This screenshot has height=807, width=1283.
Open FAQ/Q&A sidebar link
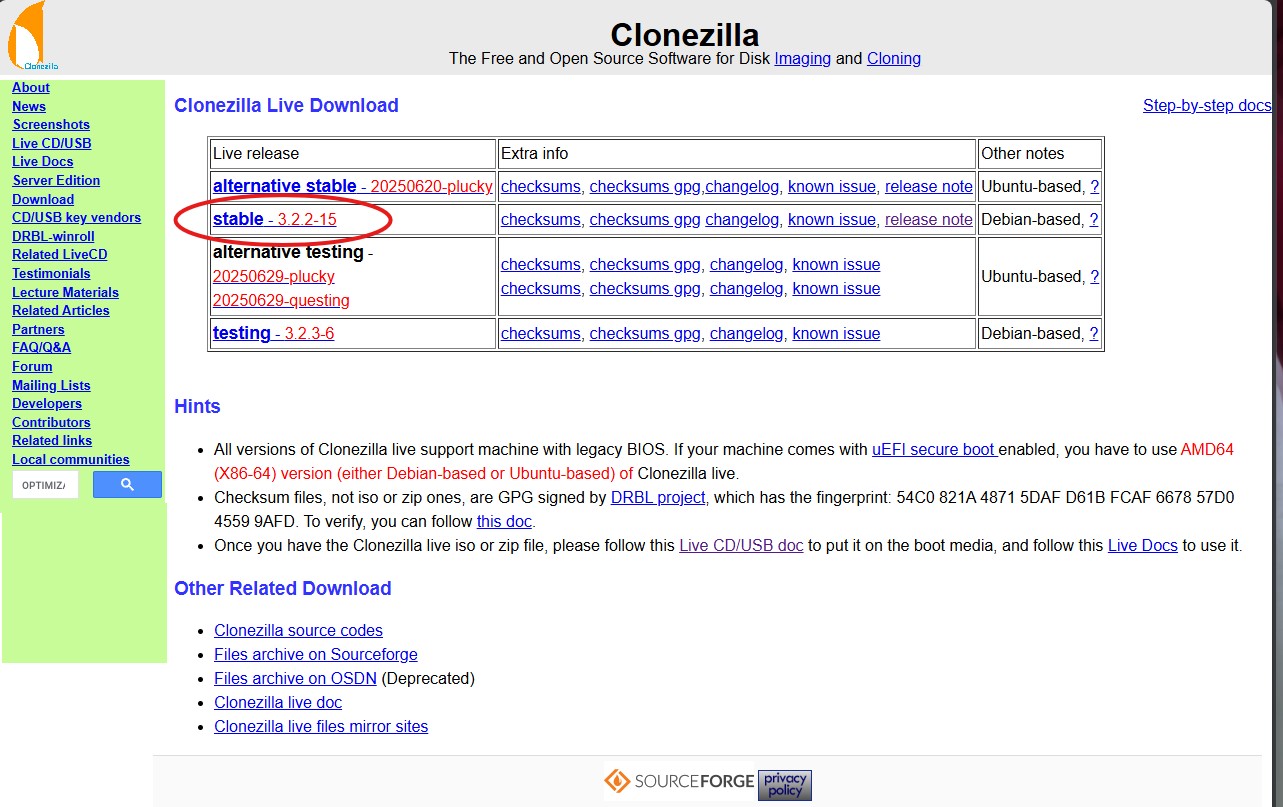click(41, 347)
